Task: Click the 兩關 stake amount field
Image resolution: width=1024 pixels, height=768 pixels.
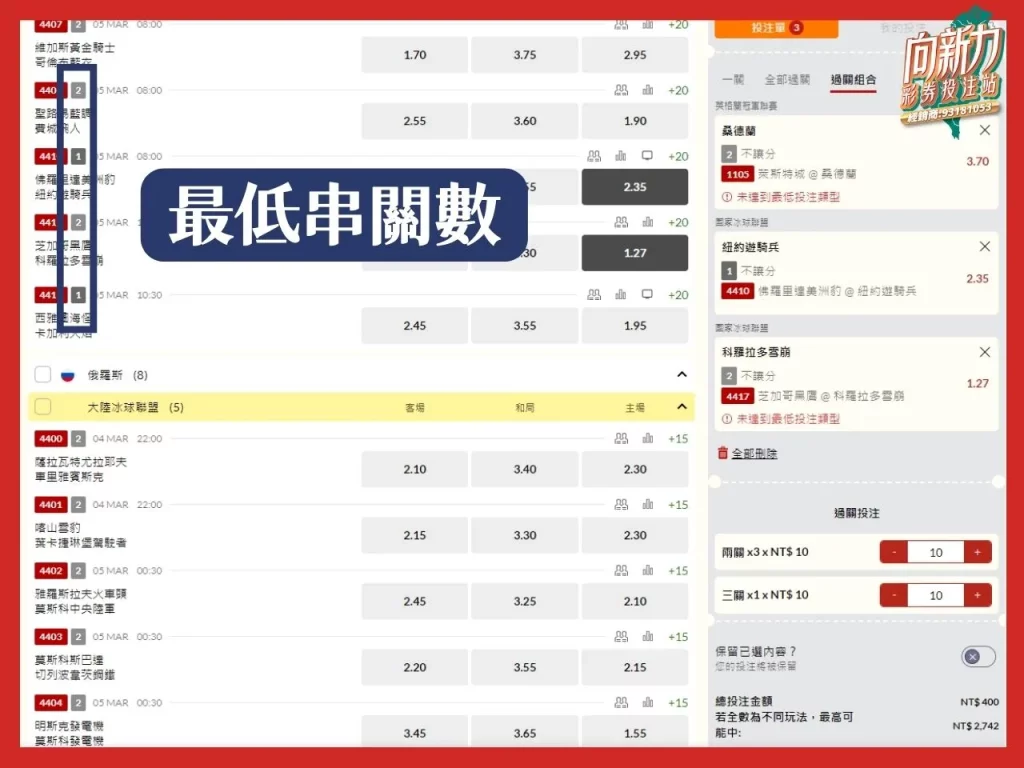Action: click(936, 552)
